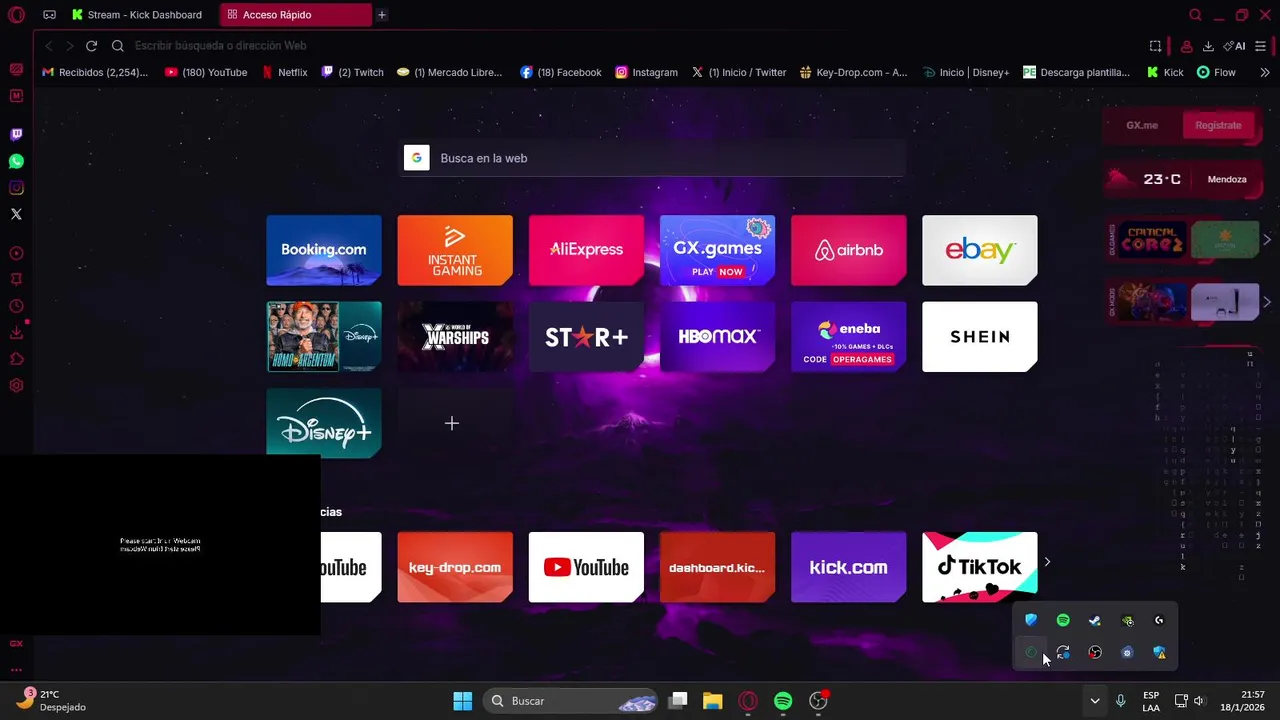Expand sidebar three-dots more menu
The height and width of the screenshot is (720, 1280).
(16, 670)
